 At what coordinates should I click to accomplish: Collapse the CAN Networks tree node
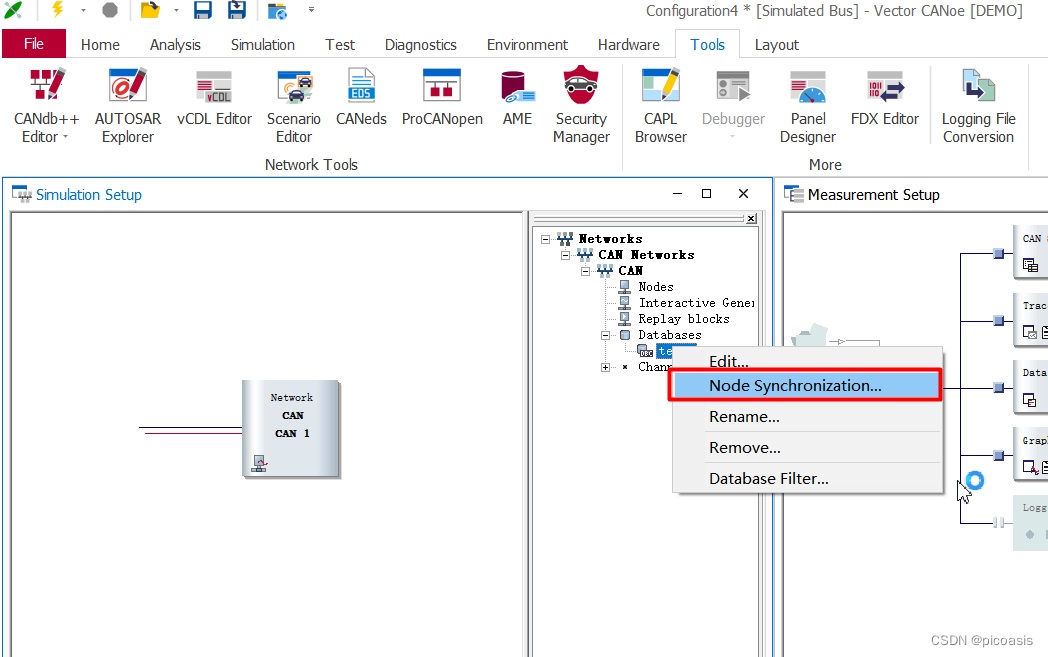(565, 255)
